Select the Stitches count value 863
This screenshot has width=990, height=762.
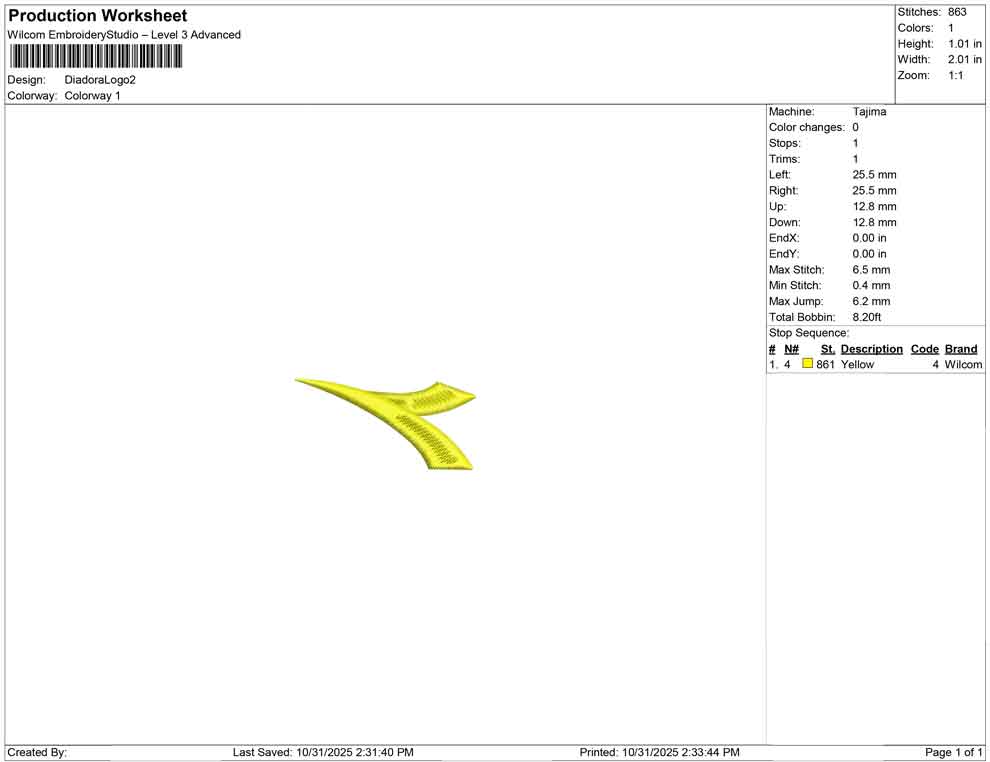pyautogui.click(x=956, y=12)
